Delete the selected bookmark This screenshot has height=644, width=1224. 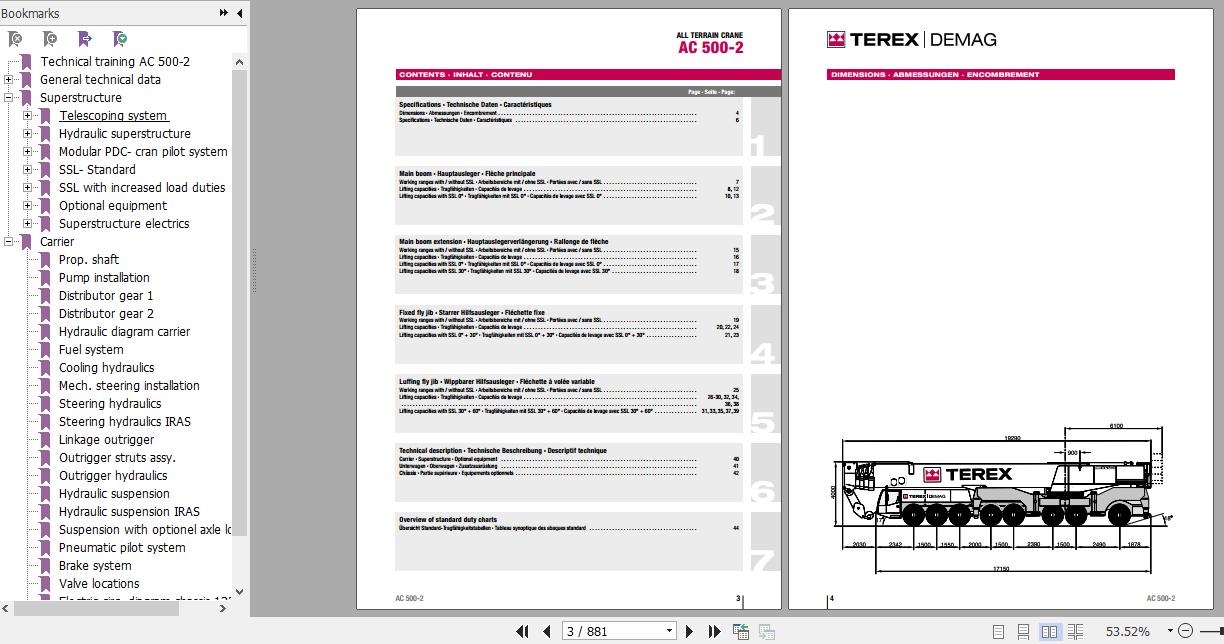[x=14, y=37]
